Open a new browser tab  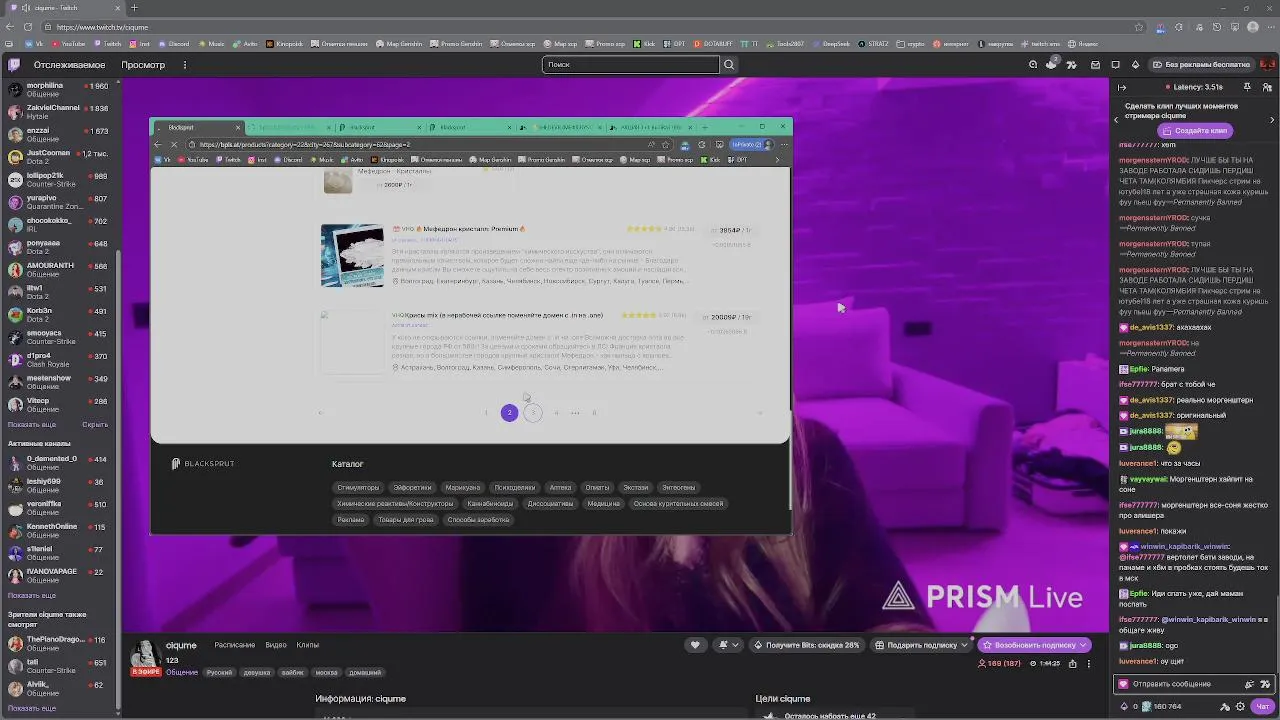tap(134, 8)
